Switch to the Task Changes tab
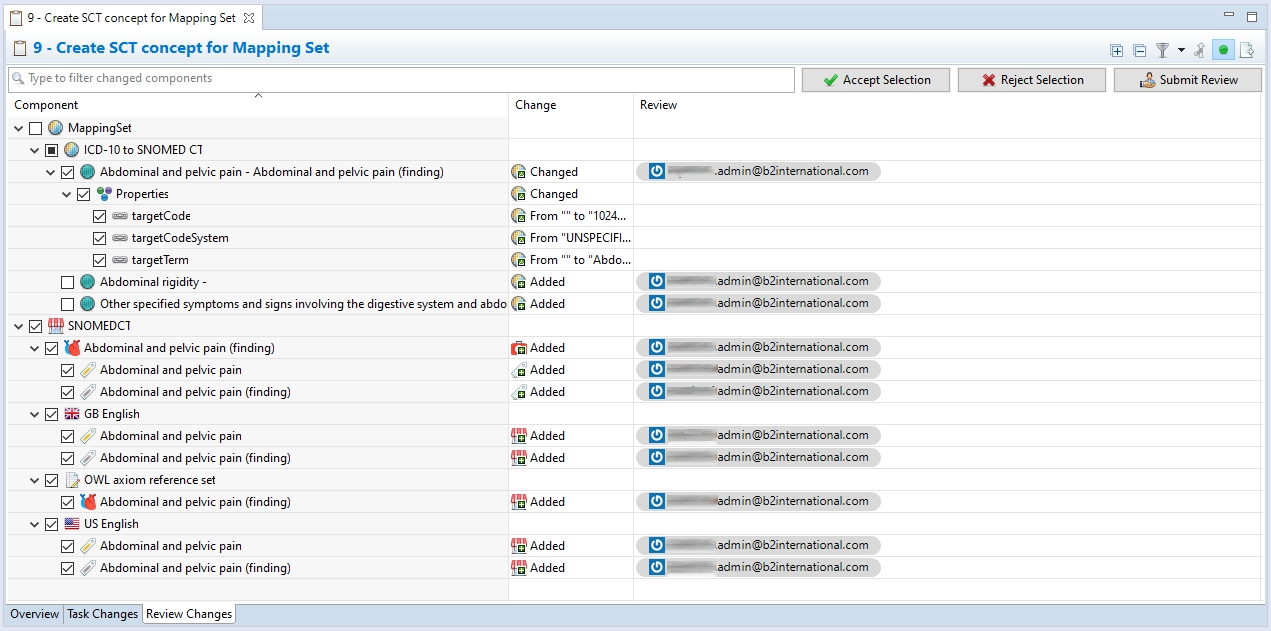Image resolution: width=1271 pixels, height=631 pixels. click(x=102, y=614)
